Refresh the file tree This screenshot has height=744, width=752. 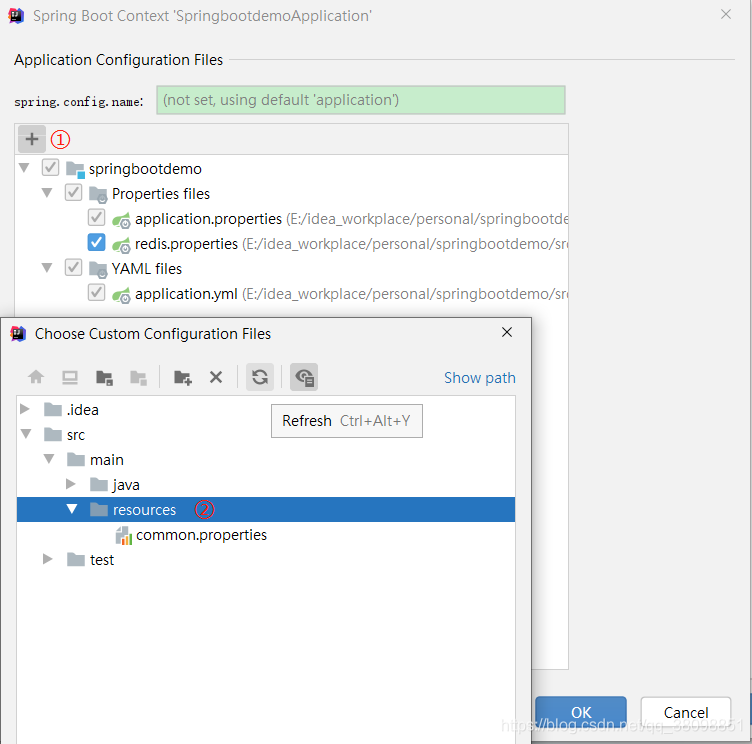tap(260, 377)
